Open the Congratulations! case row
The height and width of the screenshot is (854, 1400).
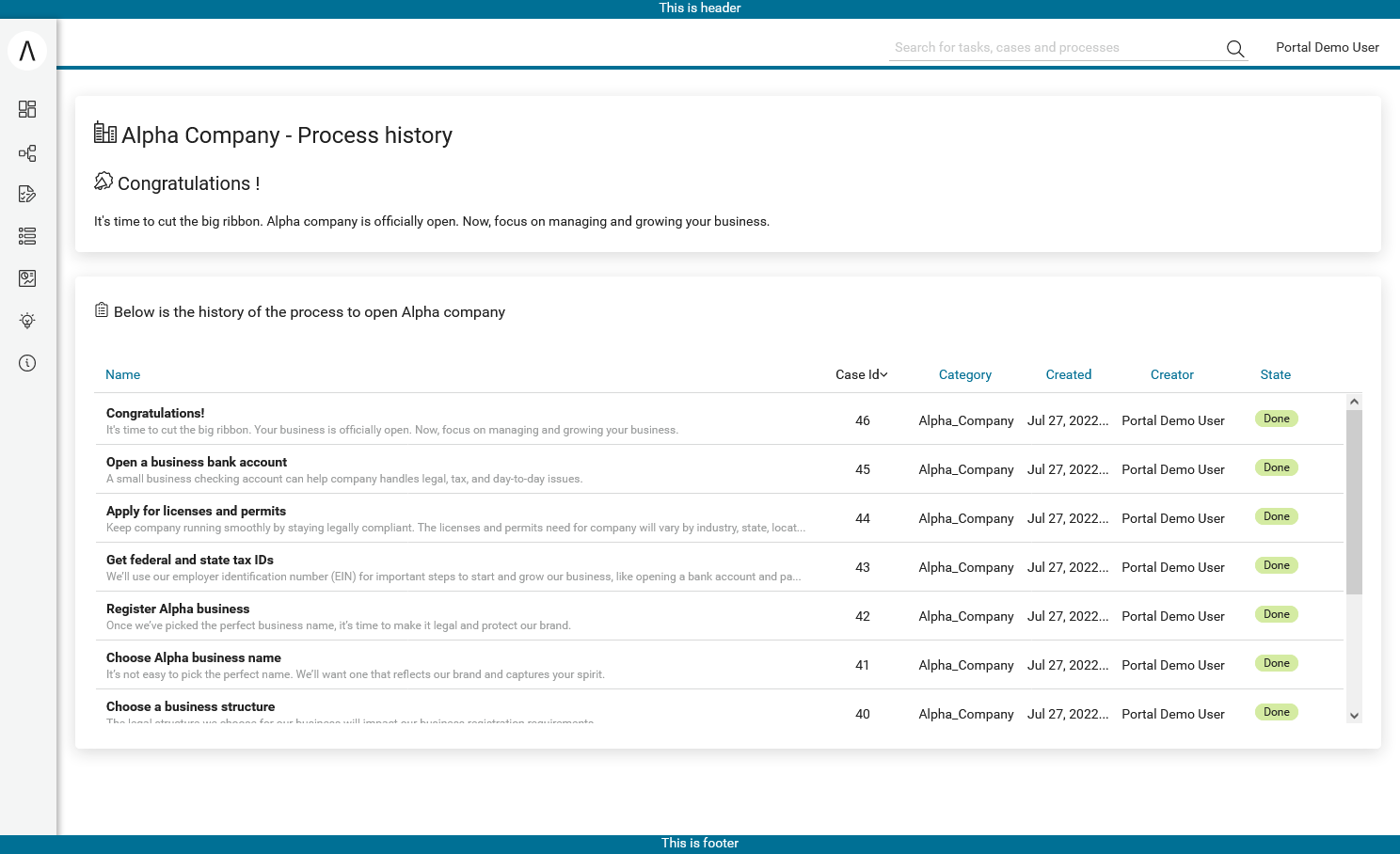coord(719,420)
